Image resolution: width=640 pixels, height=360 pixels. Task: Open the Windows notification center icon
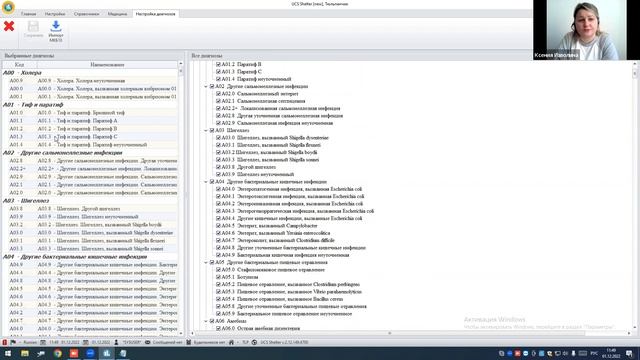tap(629, 353)
